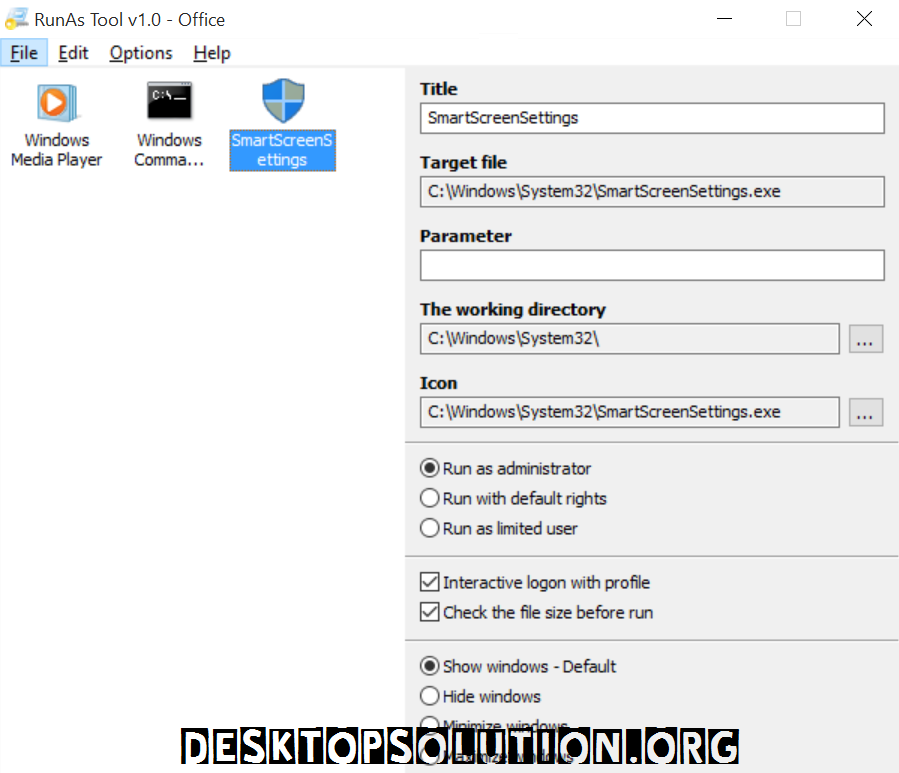
Task: Close the RunAs Tool window
Action: pos(864,18)
